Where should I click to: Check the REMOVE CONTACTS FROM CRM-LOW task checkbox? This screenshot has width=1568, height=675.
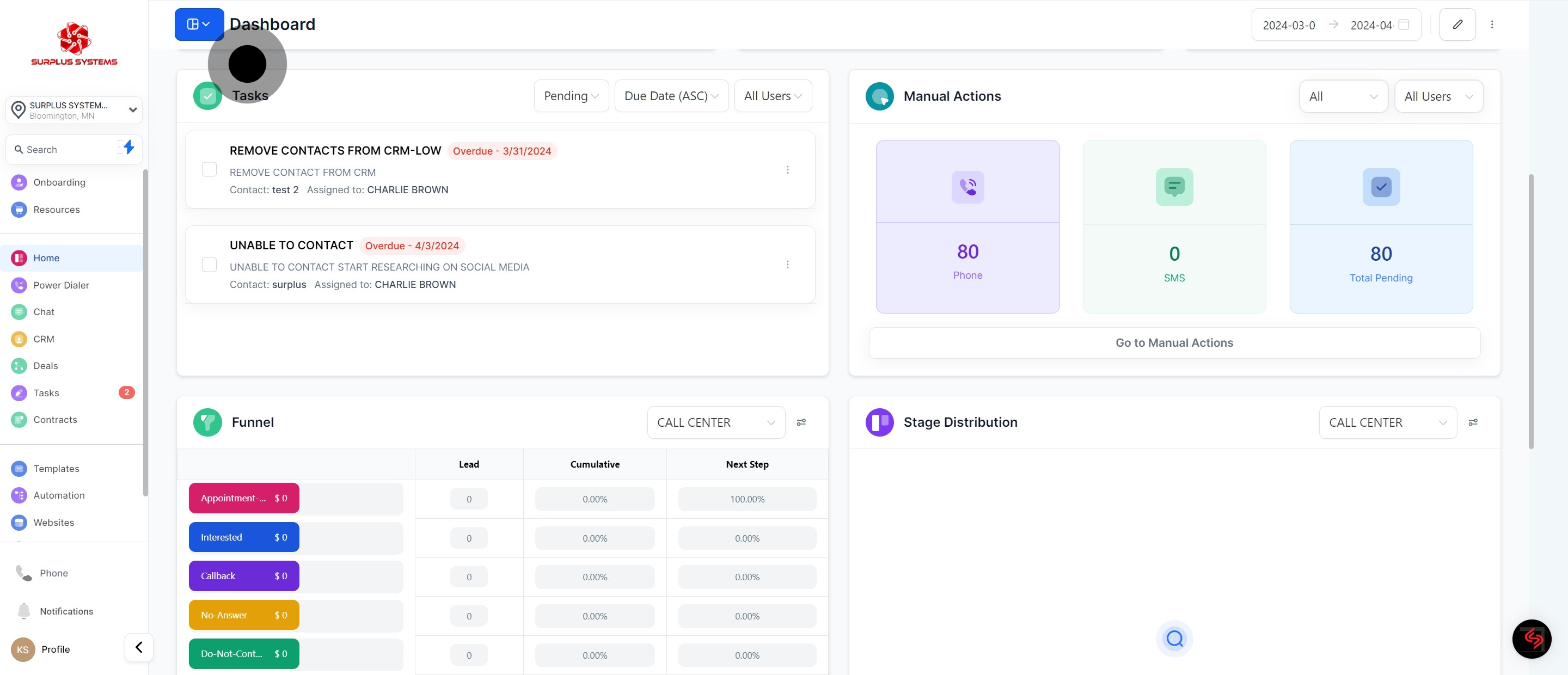[210, 169]
